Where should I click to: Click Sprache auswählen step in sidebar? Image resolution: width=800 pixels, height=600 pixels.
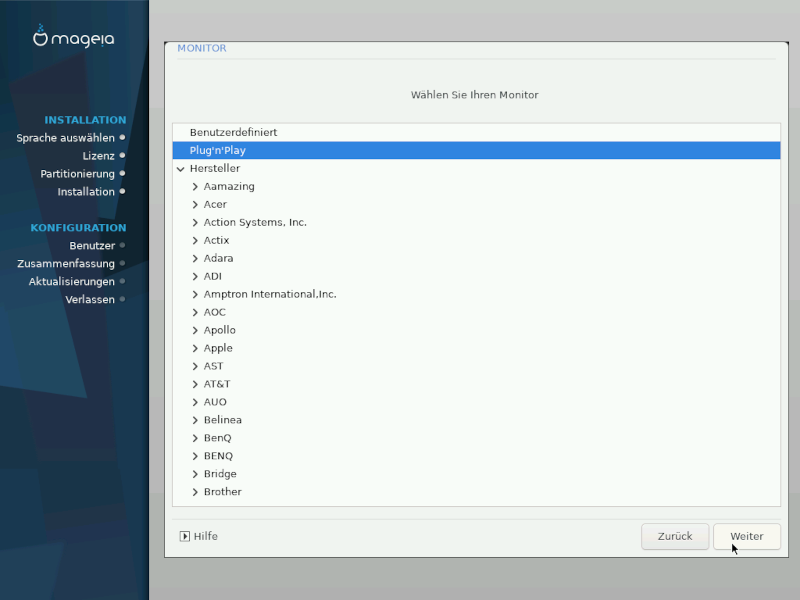point(65,138)
